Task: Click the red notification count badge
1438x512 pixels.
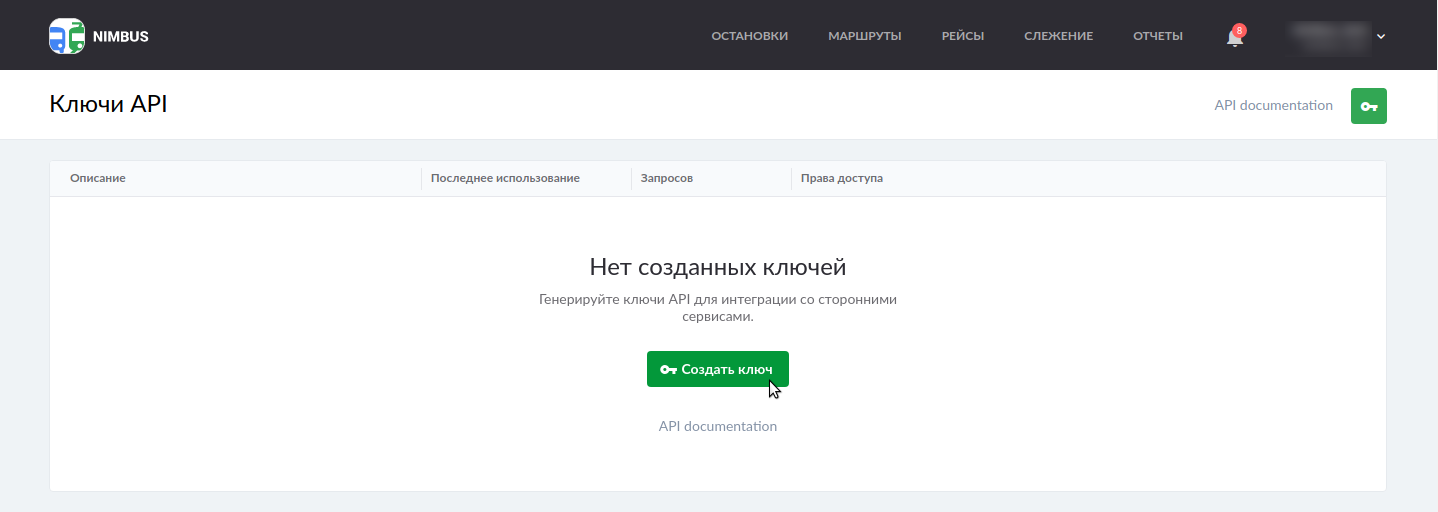Action: coord(1240,30)
